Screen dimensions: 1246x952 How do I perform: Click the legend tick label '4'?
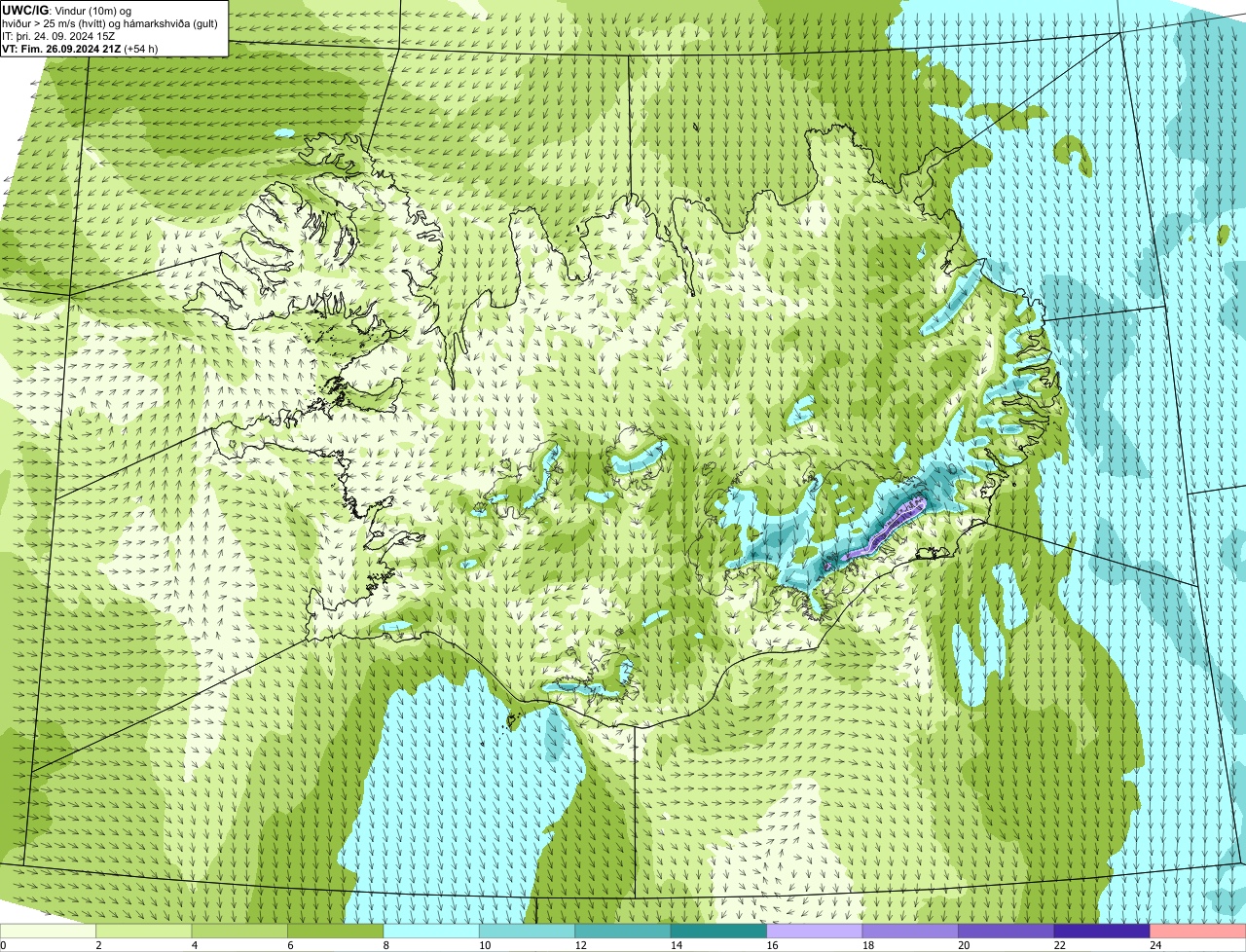tap(195, 945)
